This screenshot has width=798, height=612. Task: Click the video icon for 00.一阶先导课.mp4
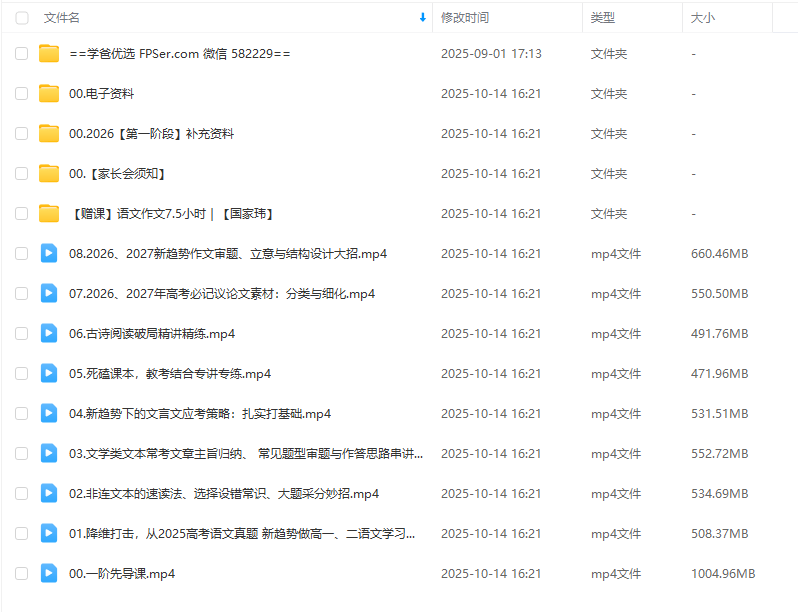49,574
